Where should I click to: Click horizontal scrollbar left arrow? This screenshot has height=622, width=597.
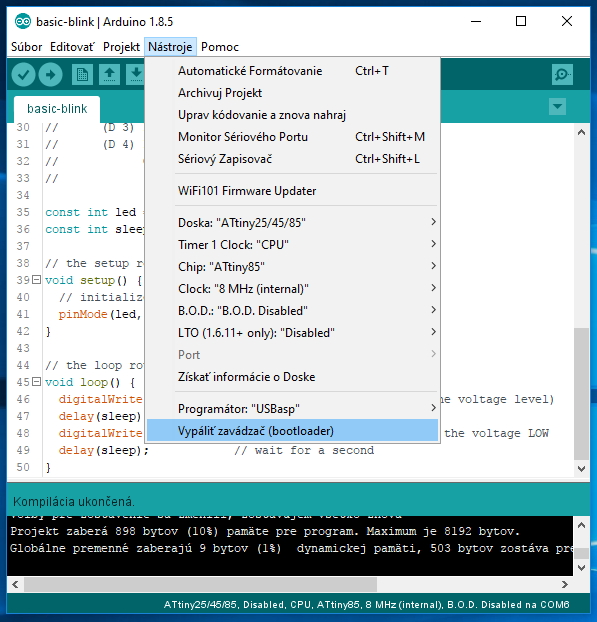(x=15, y=584)
